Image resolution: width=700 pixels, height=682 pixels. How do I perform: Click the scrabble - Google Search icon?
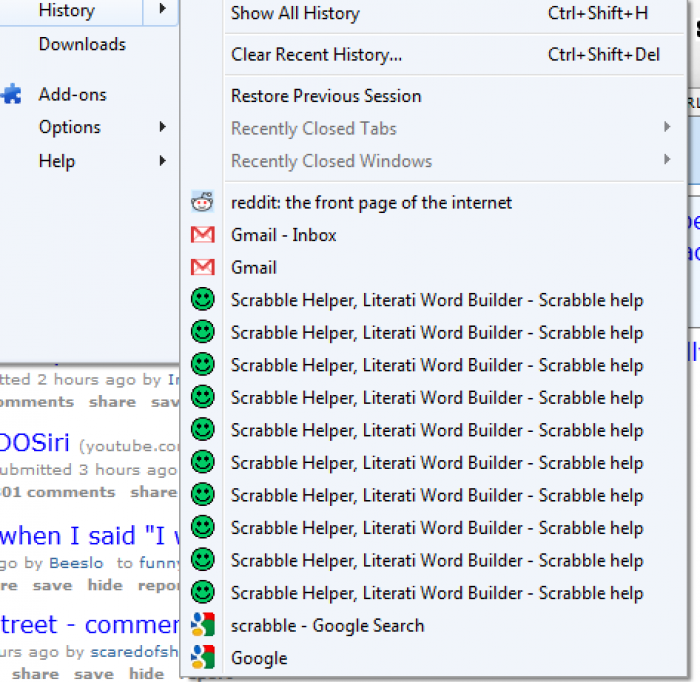[203, 626]
